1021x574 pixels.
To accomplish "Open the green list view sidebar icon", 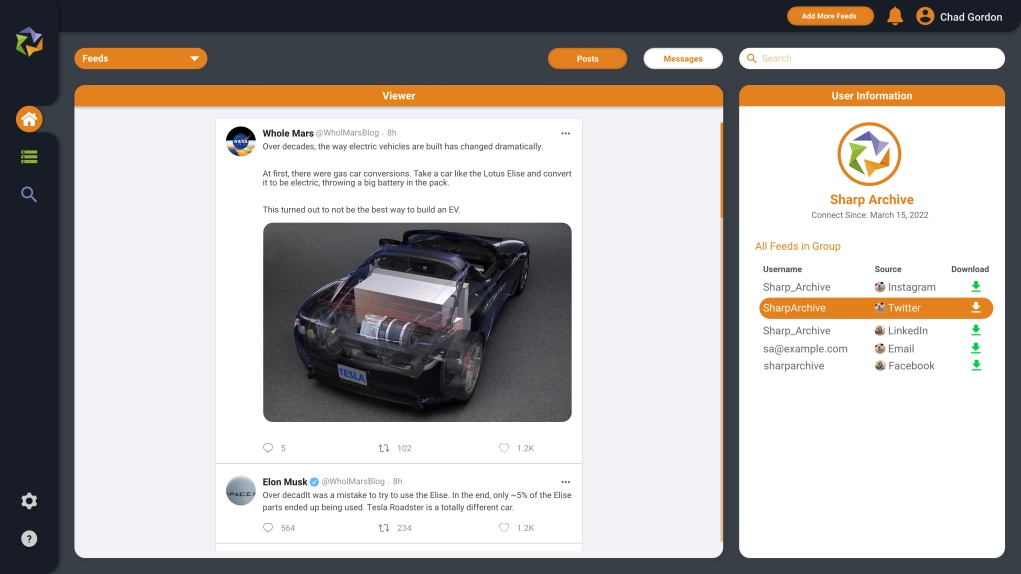I will point(29,157).
